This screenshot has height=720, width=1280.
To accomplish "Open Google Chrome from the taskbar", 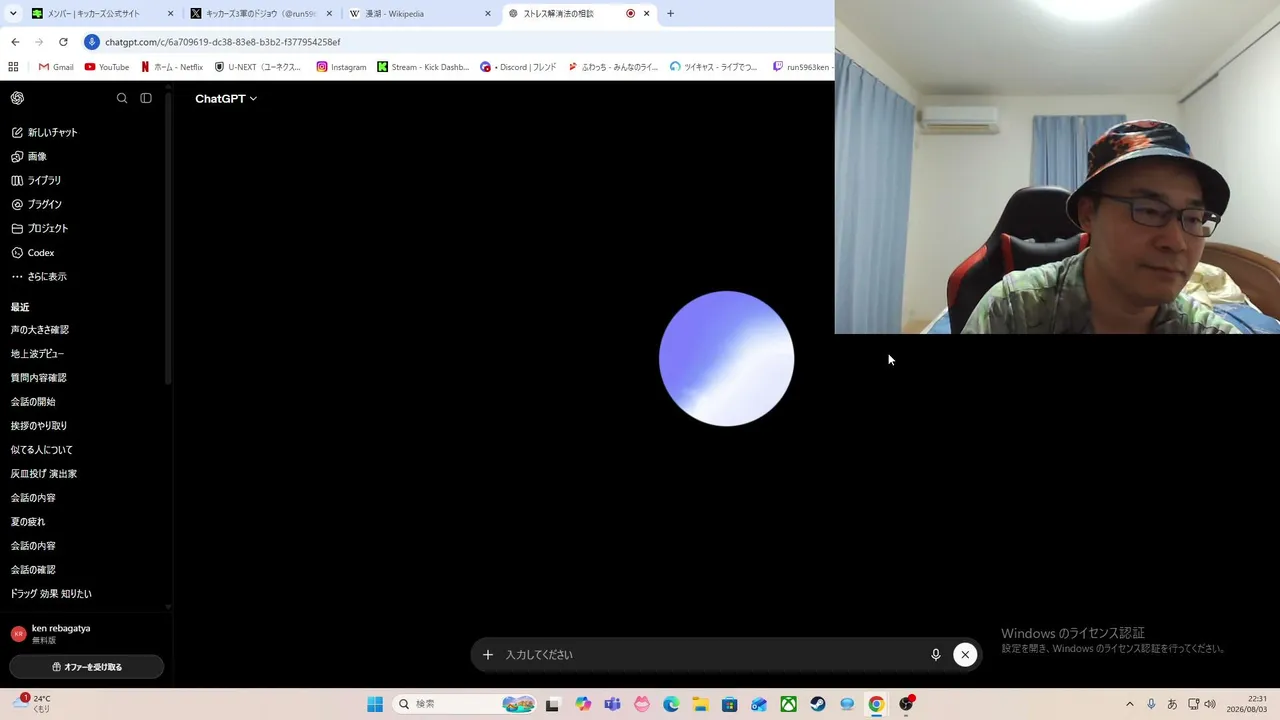I will point(876,704).
